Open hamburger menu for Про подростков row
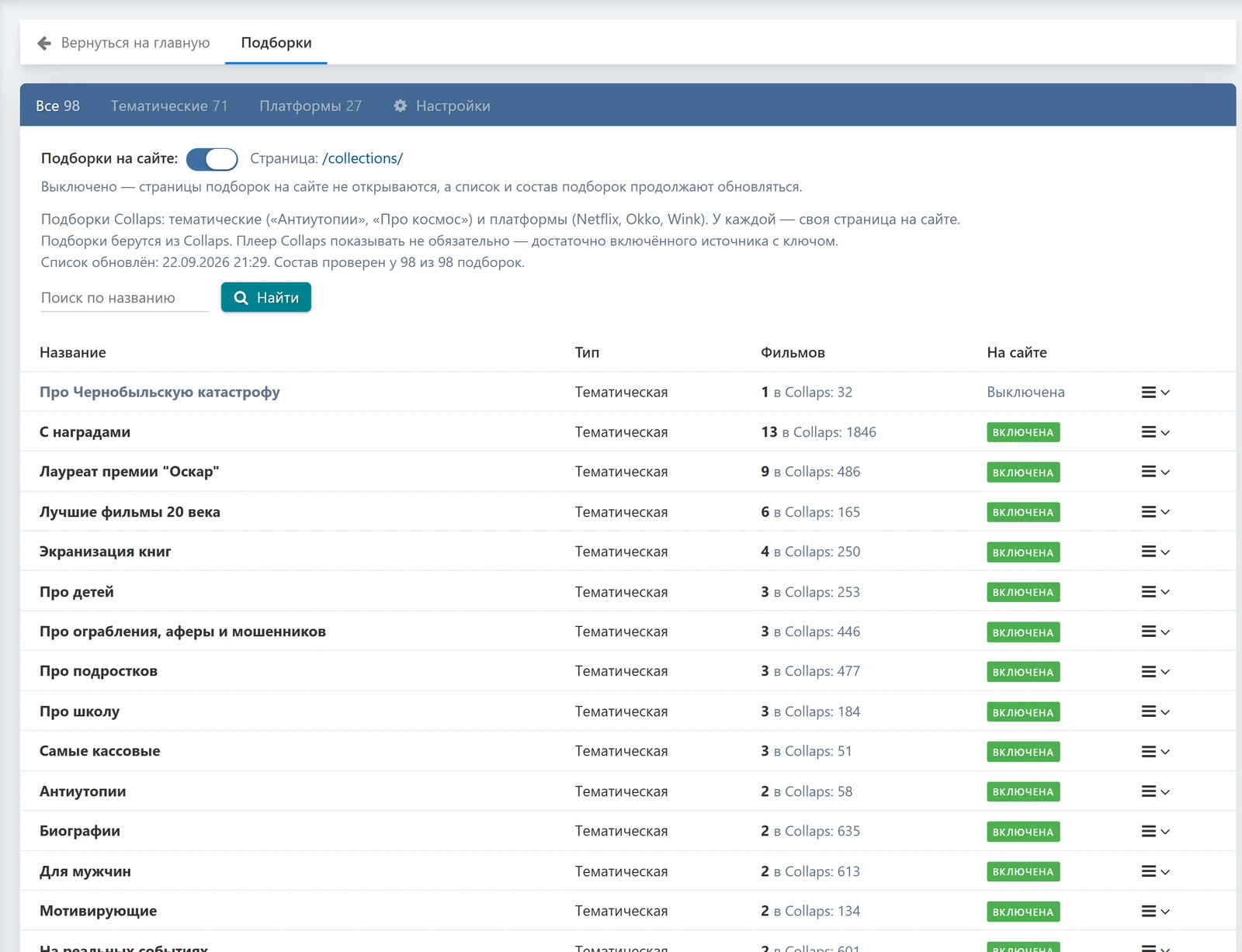This screenshot has width=1242, height=952. [1155, 672]
